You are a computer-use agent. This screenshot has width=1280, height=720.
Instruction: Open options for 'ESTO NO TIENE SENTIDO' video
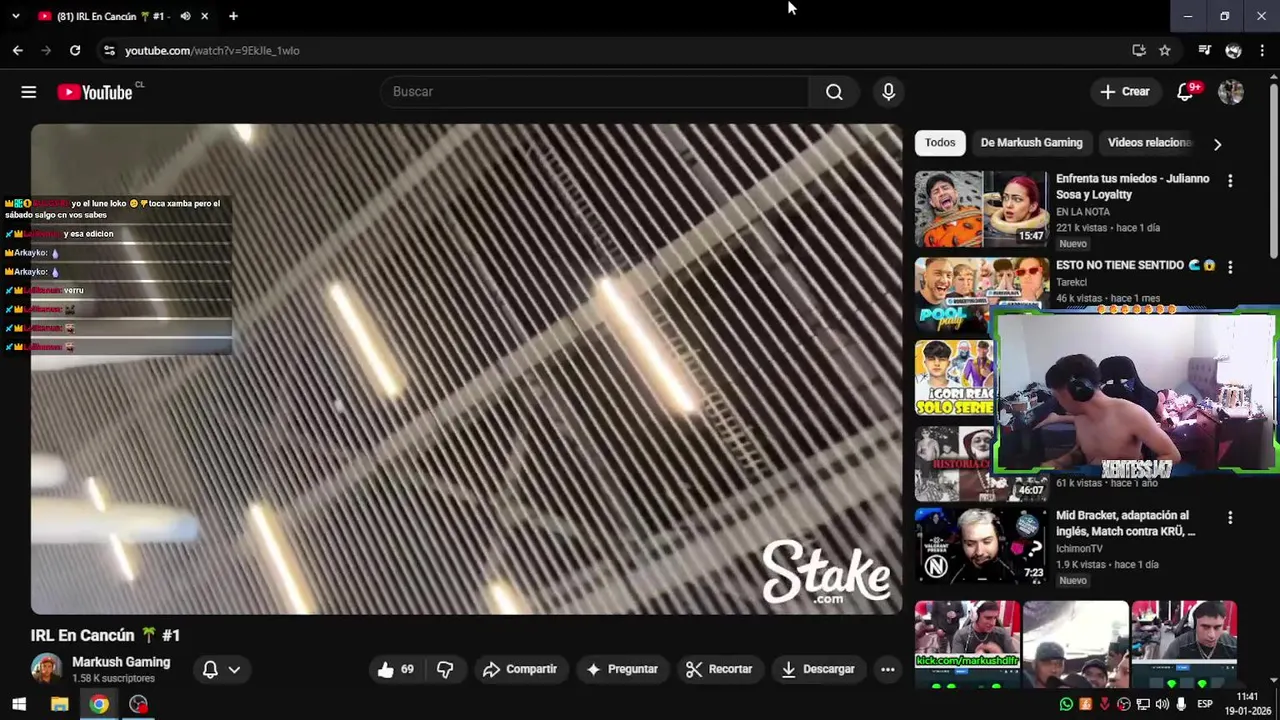pos(1230,267)
